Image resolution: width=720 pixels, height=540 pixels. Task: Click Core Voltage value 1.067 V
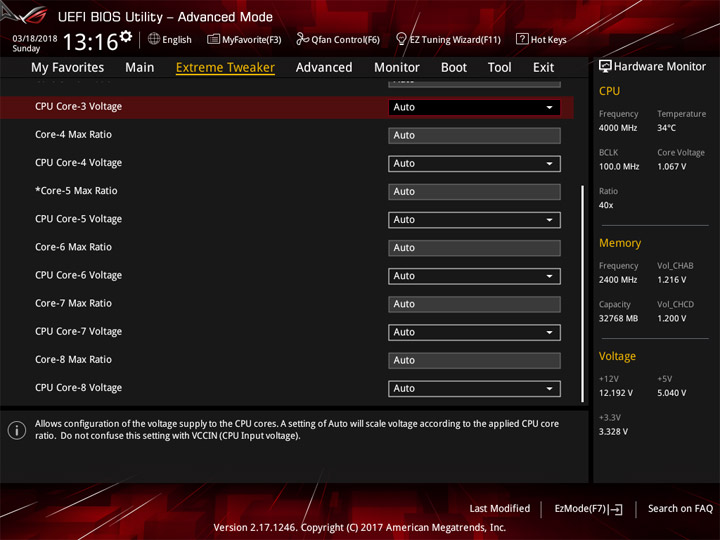[x=671, y=167]
